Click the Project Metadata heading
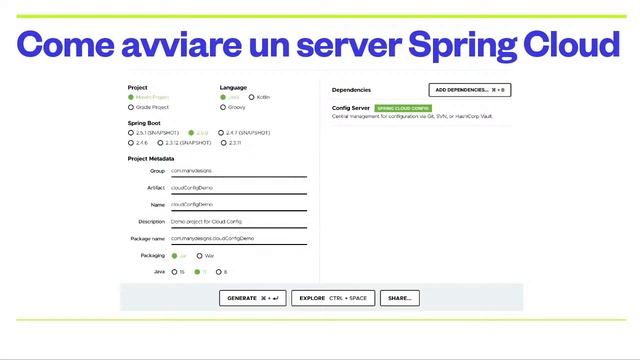 151,159
